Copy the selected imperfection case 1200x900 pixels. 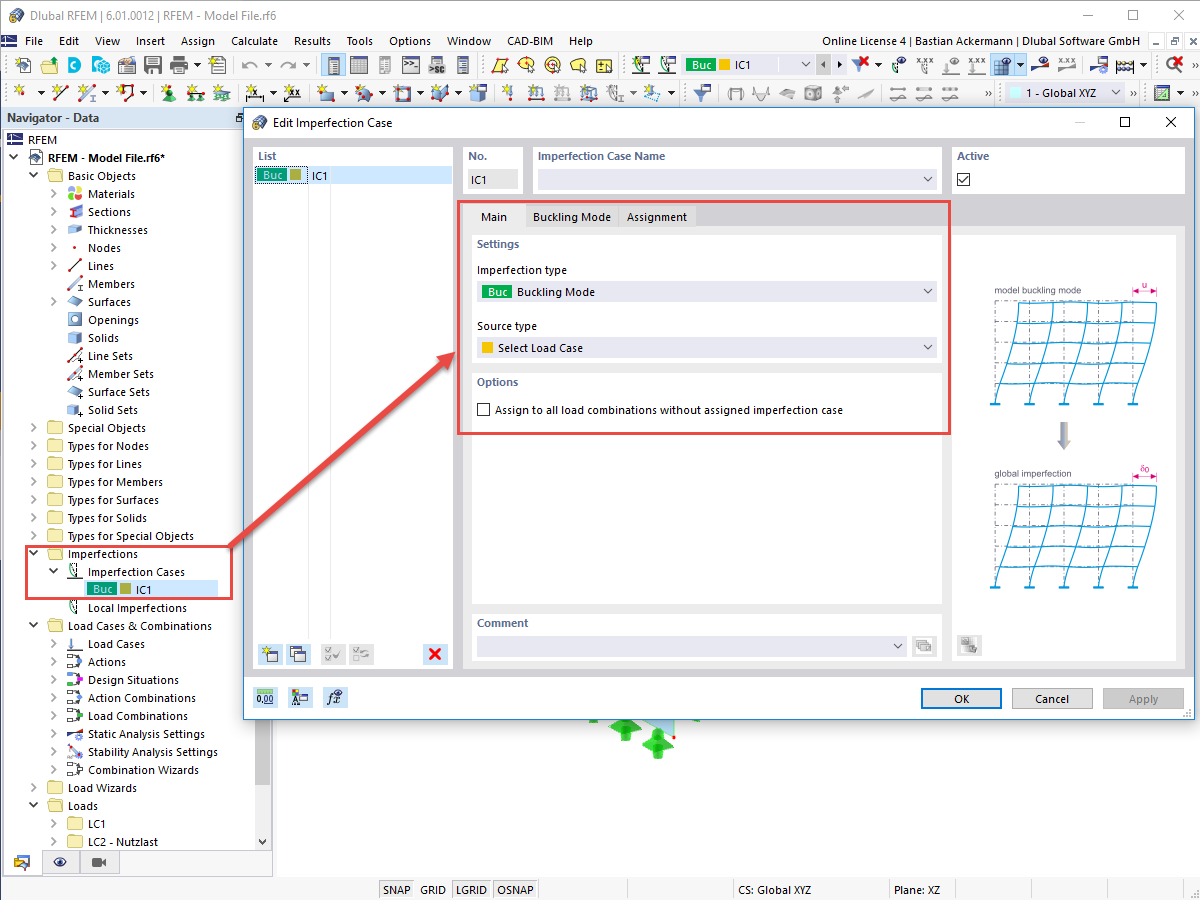[298, 654]
